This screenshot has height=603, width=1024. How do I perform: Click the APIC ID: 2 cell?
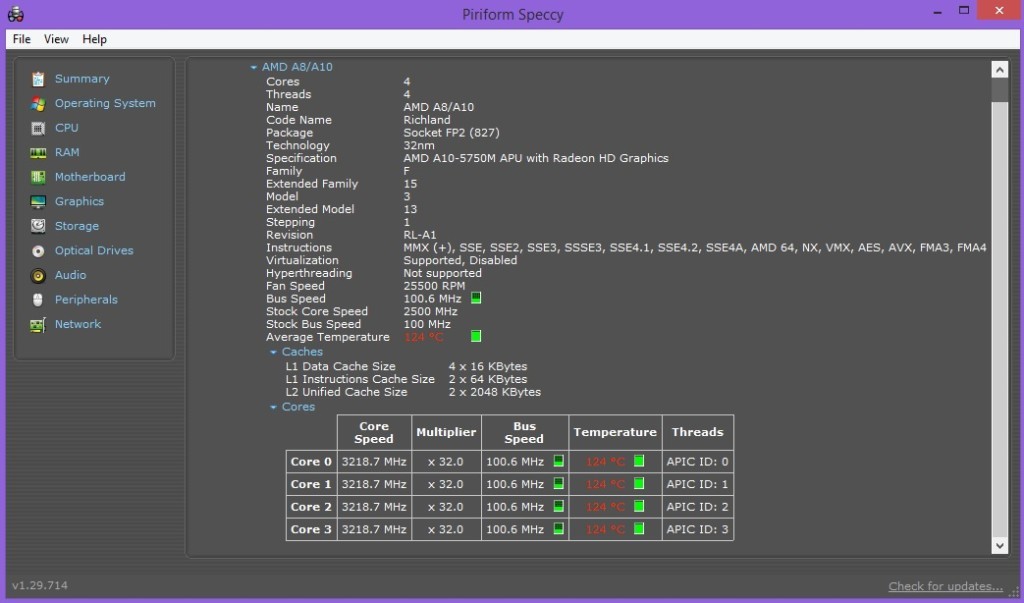(697, 507)
